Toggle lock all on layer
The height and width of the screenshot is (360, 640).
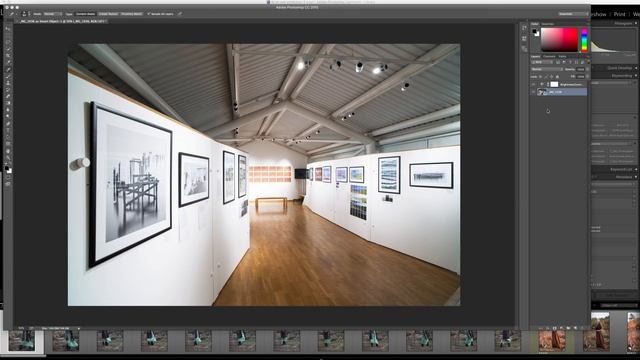[x=557, y=77]
